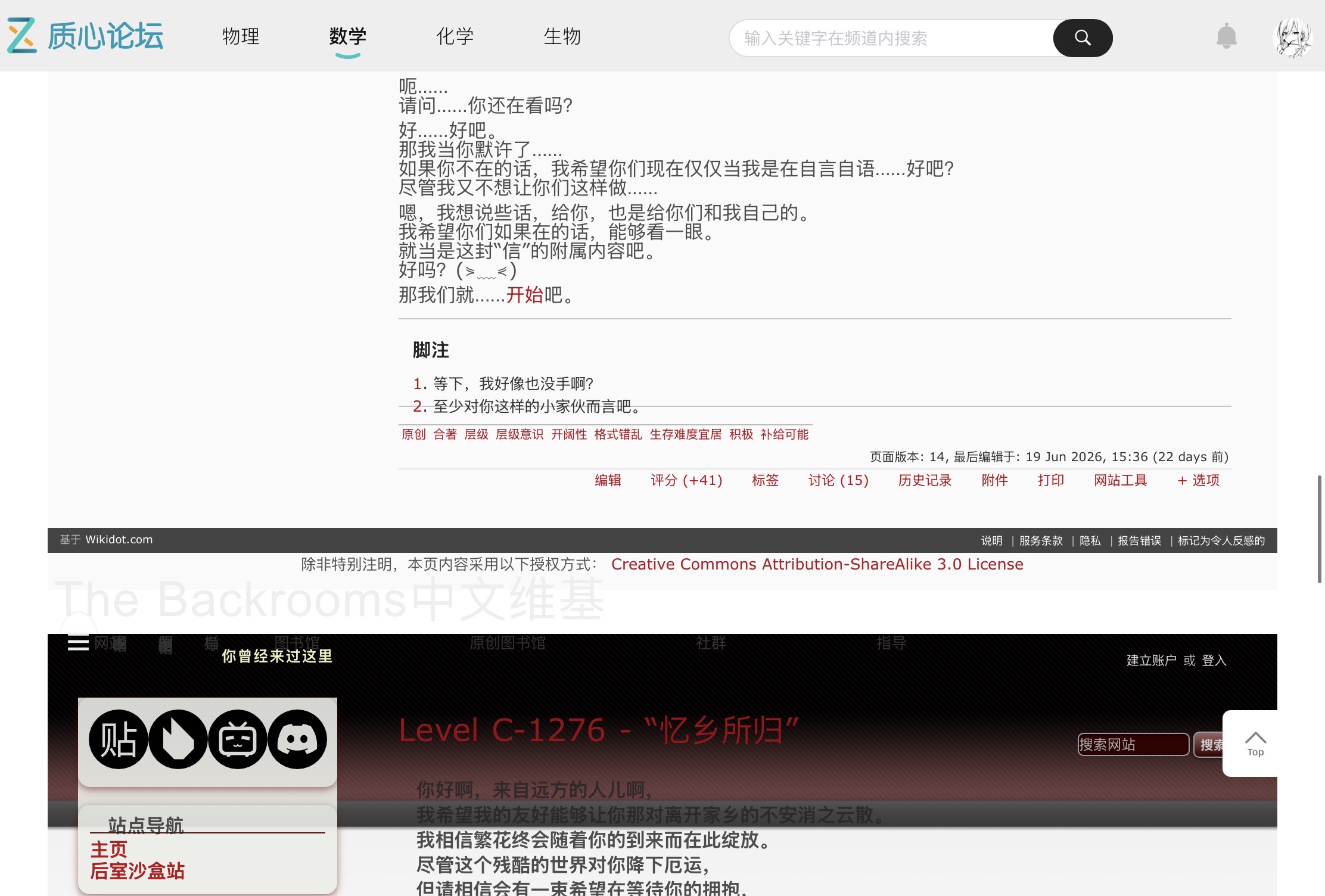This screenshot has height=896, width=1325.
Task: Click the flame-shaped social icon
Action: click(178, 739)
